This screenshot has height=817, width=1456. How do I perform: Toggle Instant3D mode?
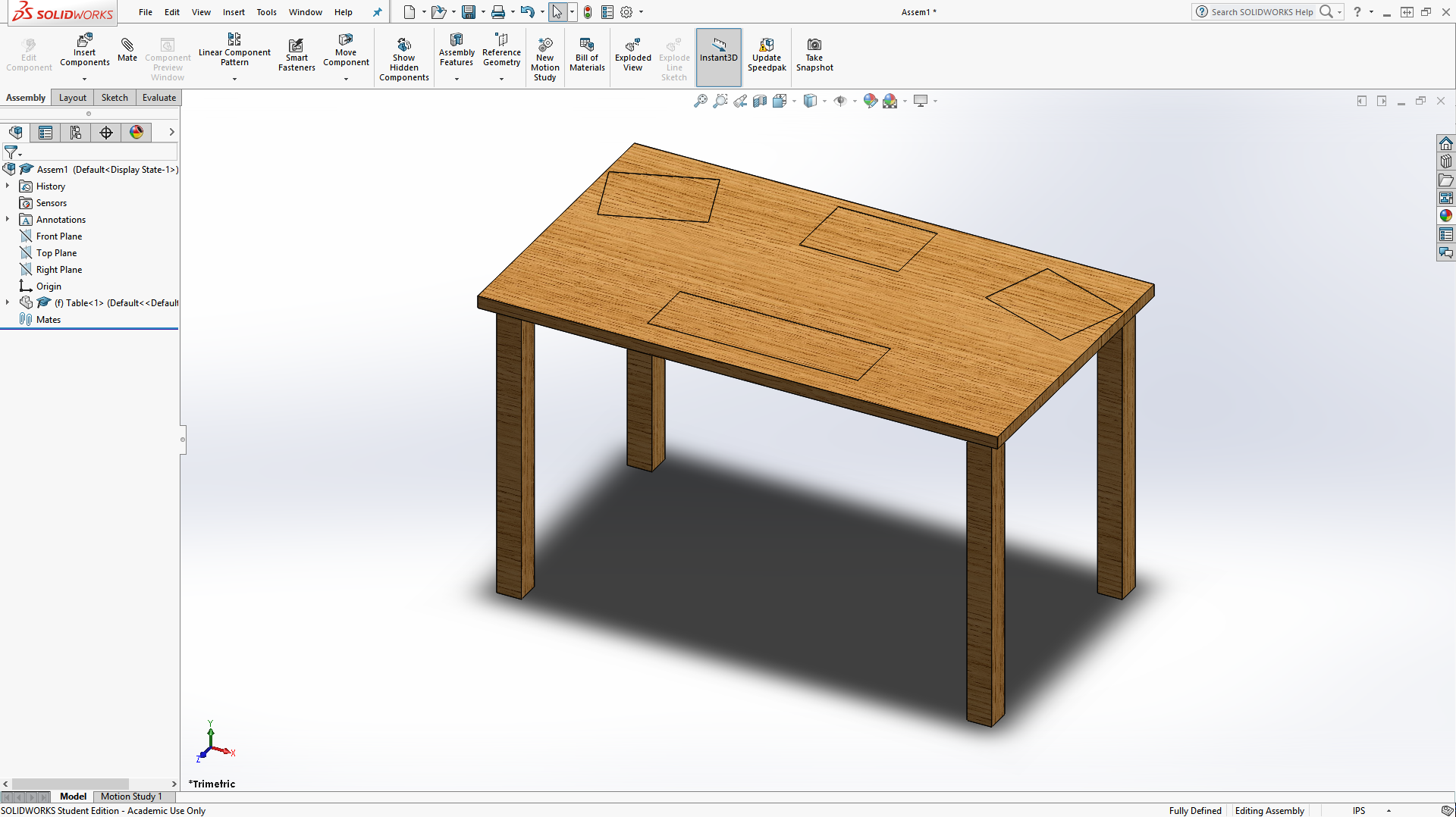[x=719, y=58]
